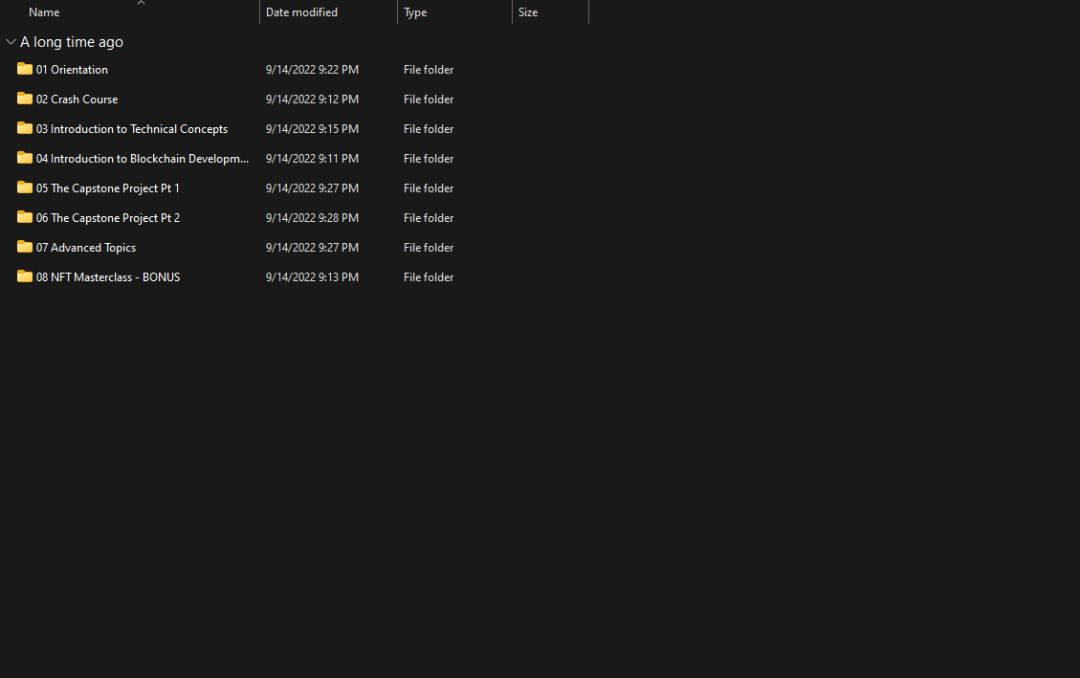Image resolution: width=1080 pixels, height=678 pixels.
Task: Select the "A long time ago" group label
Action: point(72,42)
